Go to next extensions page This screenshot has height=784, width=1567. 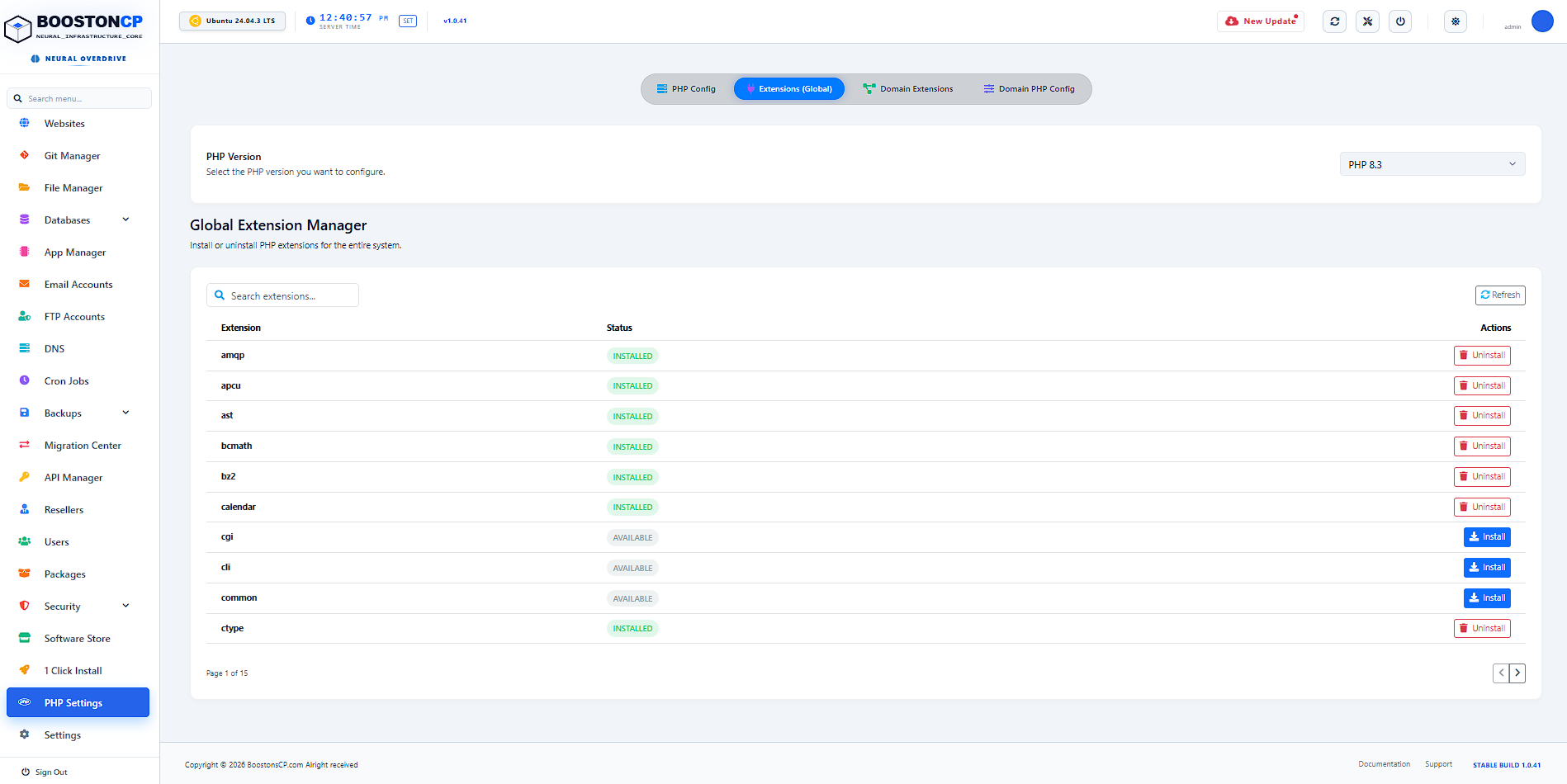tap(1517, 673)
